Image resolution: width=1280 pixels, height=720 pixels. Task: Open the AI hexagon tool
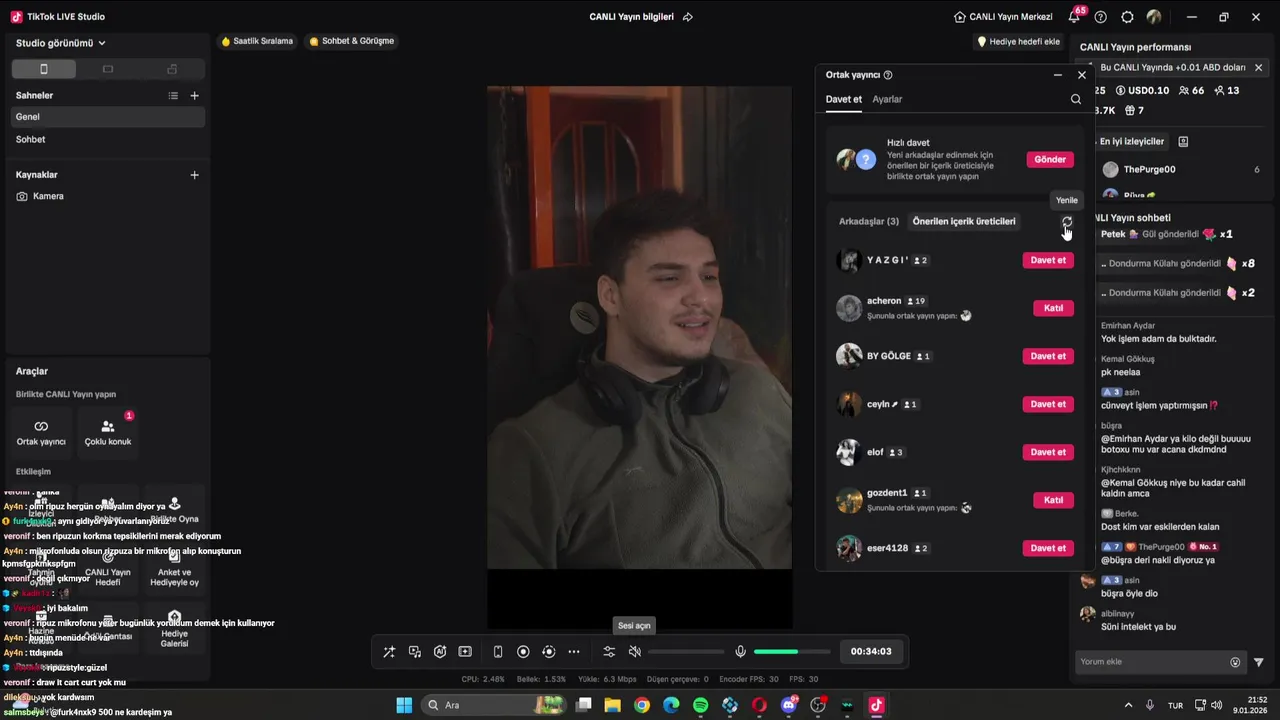[x=440, y=652]
